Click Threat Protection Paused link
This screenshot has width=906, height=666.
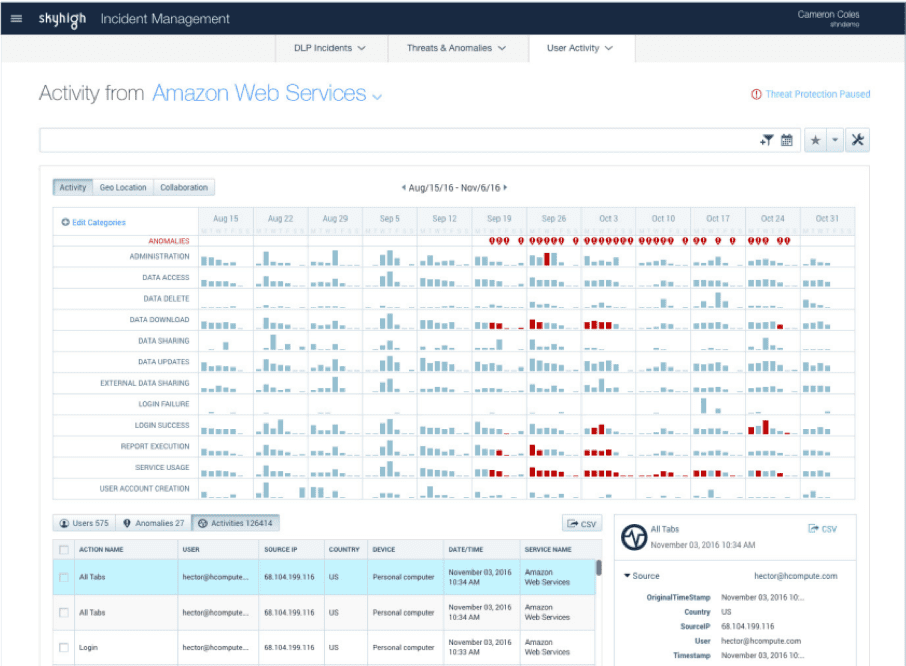coord(818,94)
